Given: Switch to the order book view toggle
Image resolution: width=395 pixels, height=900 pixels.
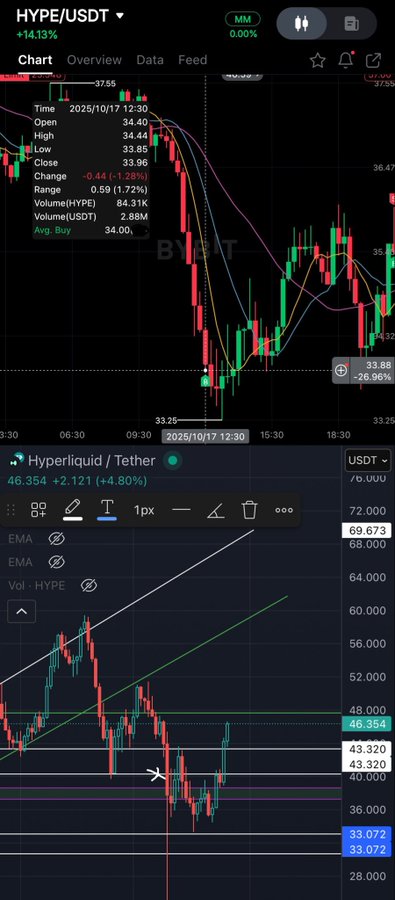Looking at the screenshot, I should pos(351,24).
